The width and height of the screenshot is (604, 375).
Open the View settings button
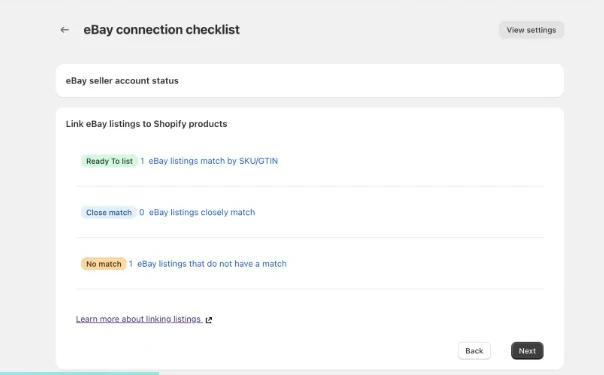point(531,30)
